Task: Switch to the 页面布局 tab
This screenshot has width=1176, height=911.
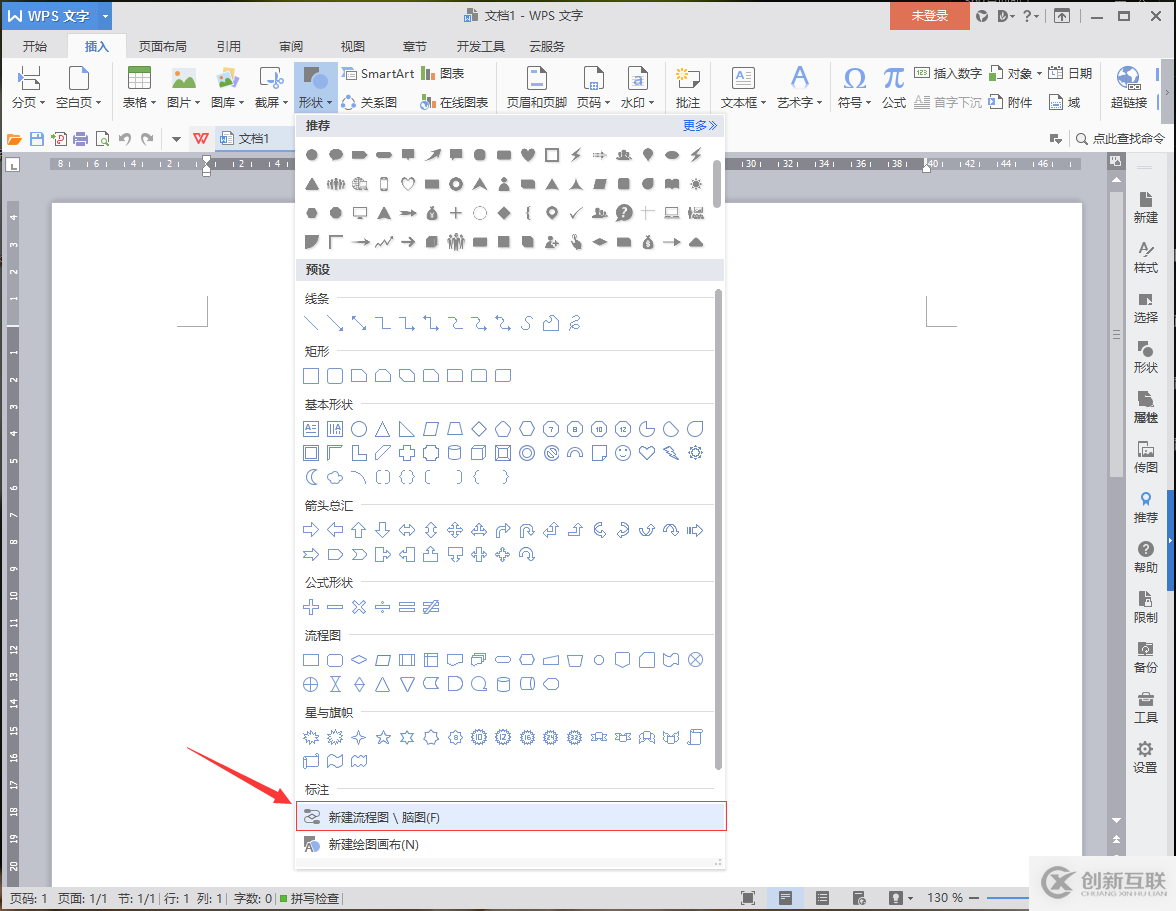Action: (162, 46)
